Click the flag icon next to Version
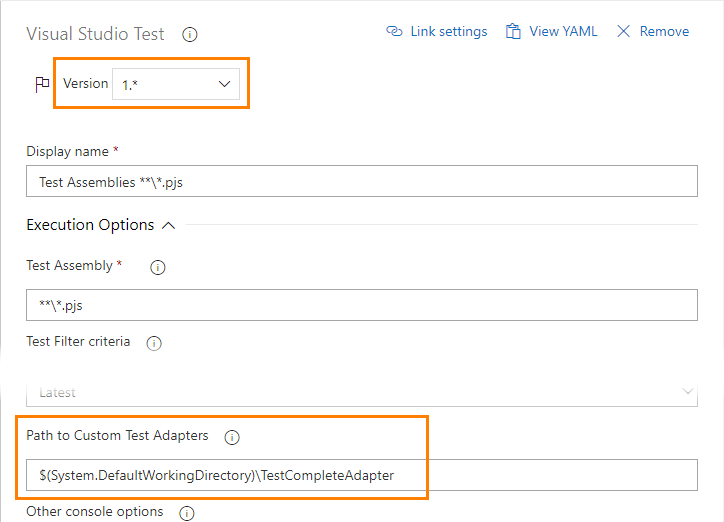The width and height of the screenshot is (724, 522). tap(42, 85)
